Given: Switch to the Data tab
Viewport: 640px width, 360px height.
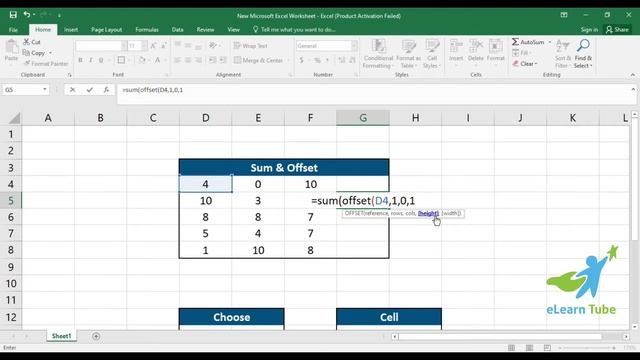Looking at the screenshot, I should point(178,30).
